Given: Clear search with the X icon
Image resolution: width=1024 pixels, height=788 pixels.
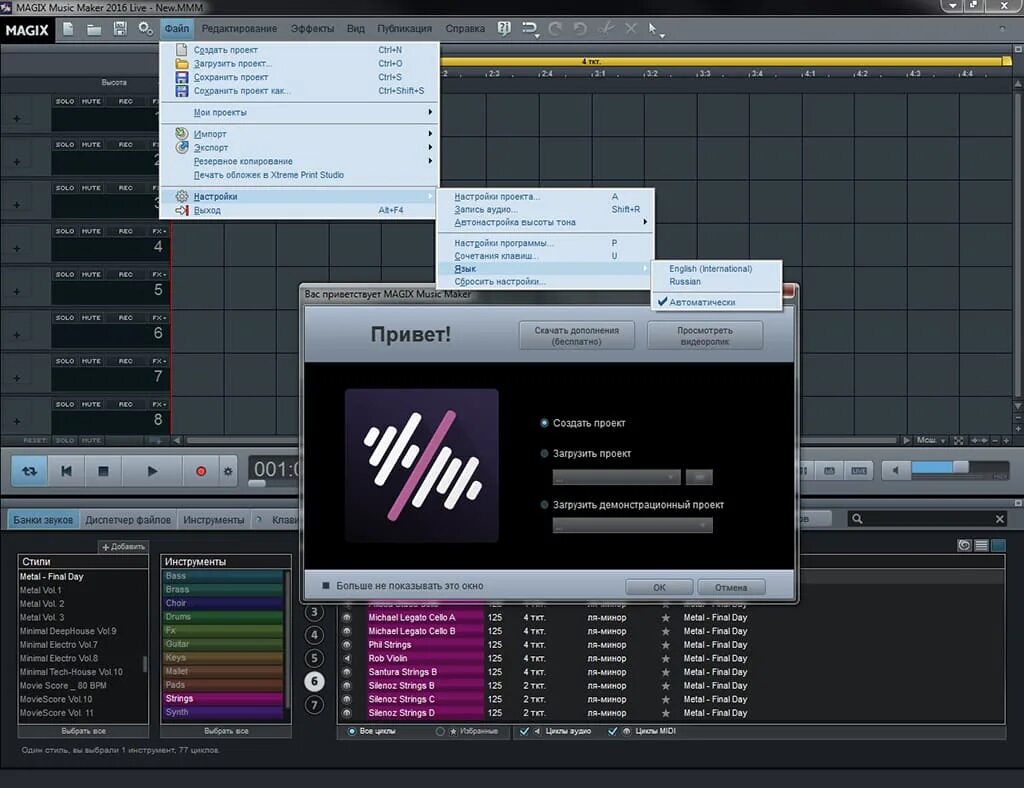Looking at the screenshot, I should click(999, 519).
